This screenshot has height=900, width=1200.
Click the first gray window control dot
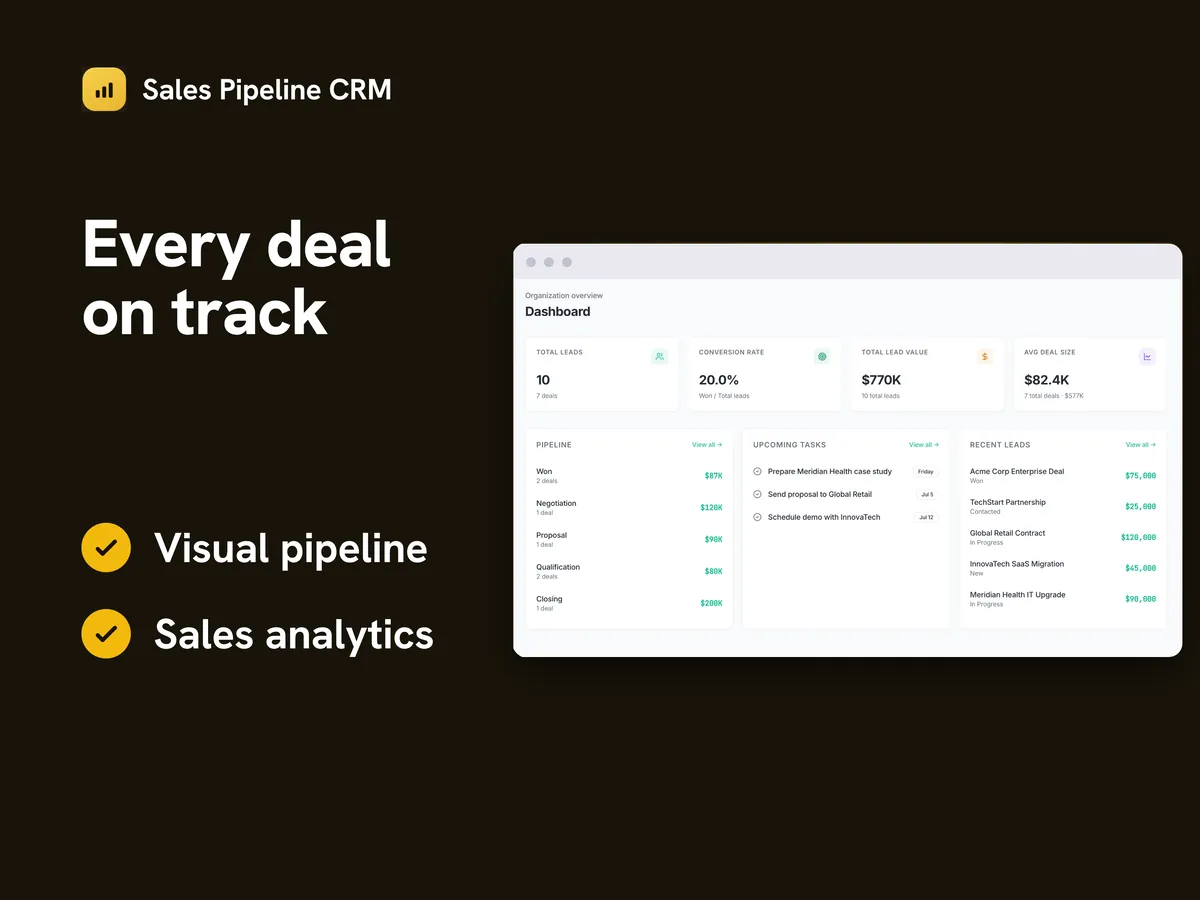(x=531, y=262)
